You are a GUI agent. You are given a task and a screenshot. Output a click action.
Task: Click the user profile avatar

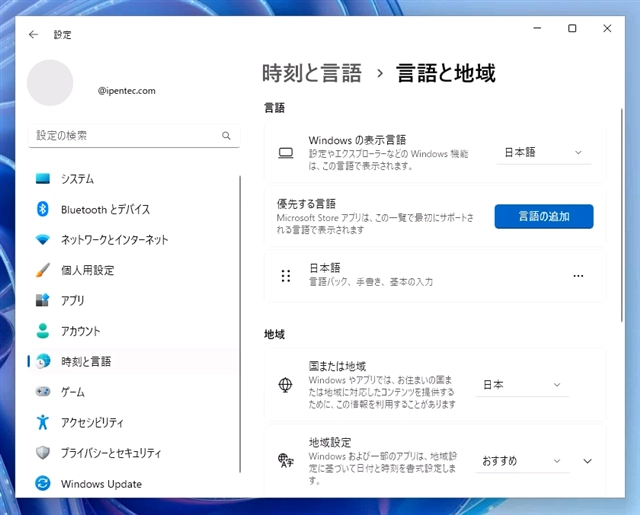tap(50, 83)
